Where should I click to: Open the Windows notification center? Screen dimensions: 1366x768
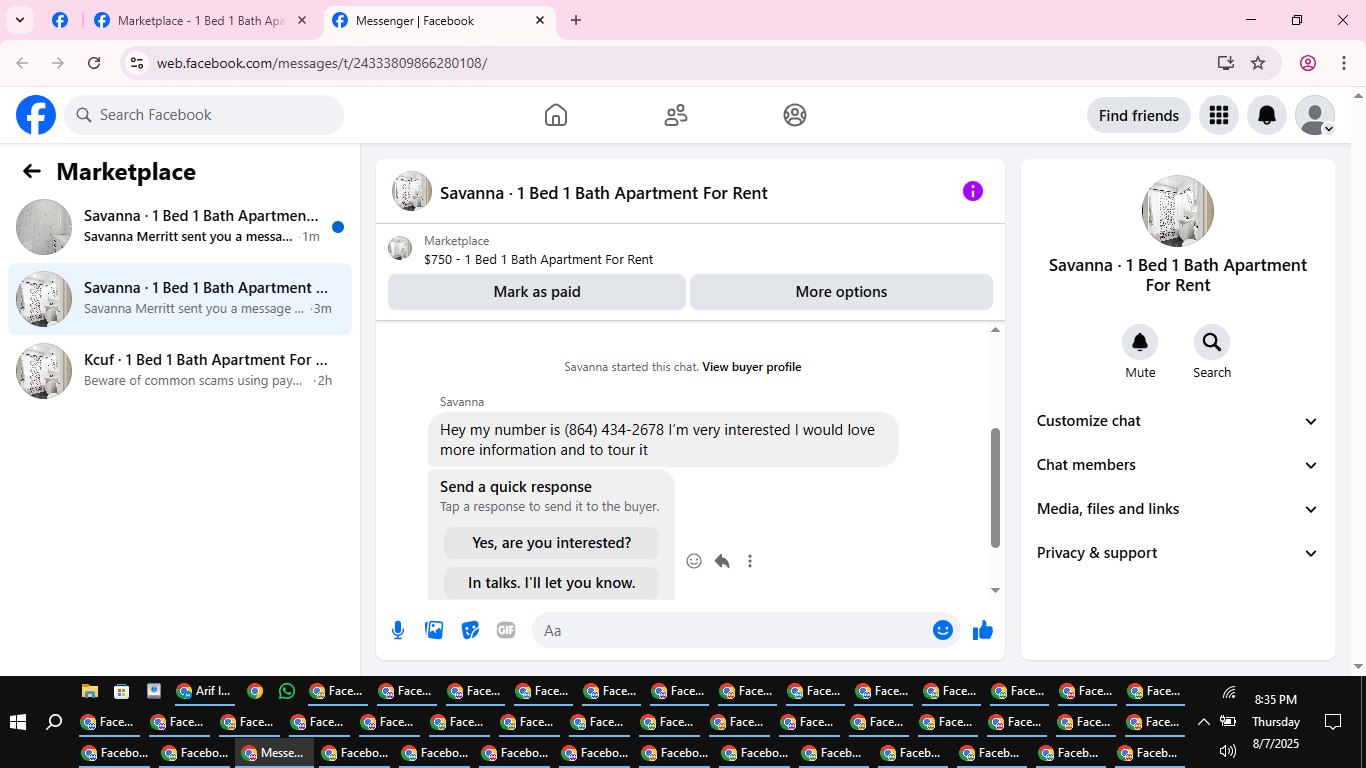[1333, 722]
